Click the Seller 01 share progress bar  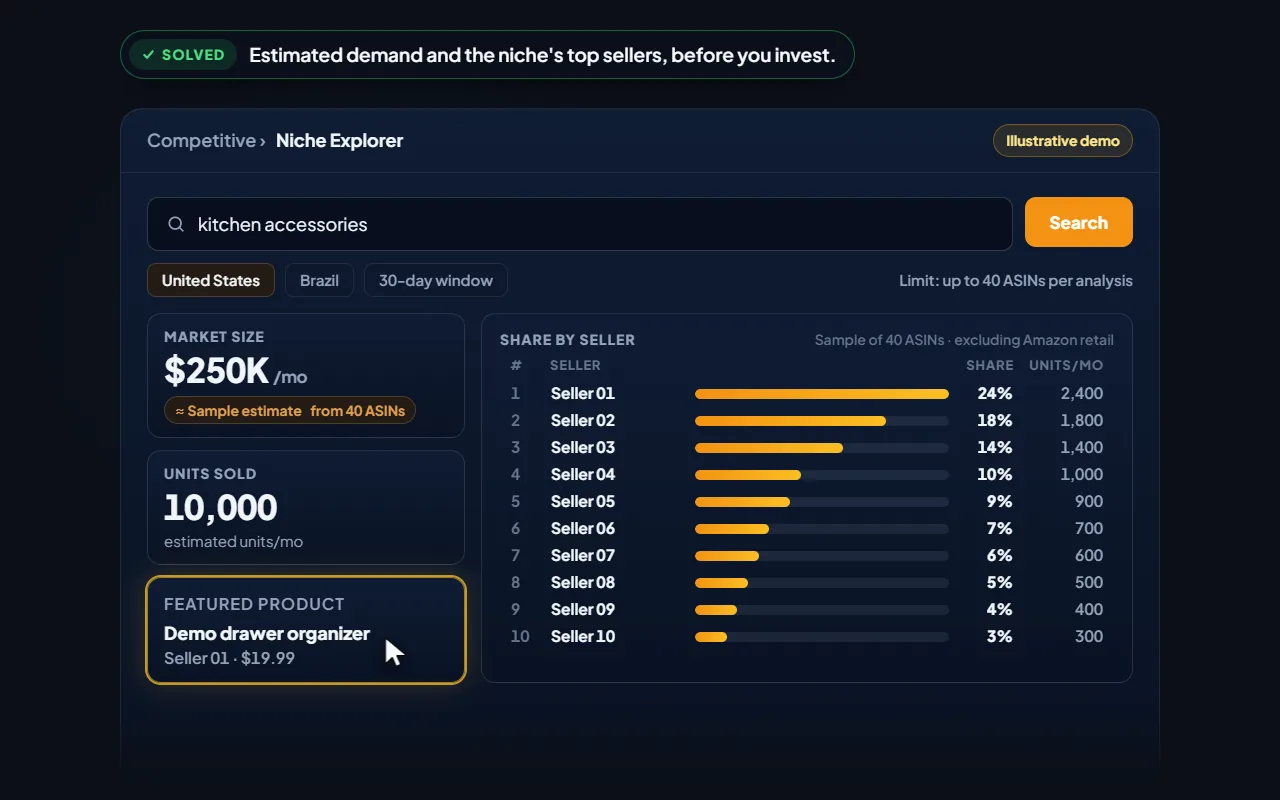point(822,394)
